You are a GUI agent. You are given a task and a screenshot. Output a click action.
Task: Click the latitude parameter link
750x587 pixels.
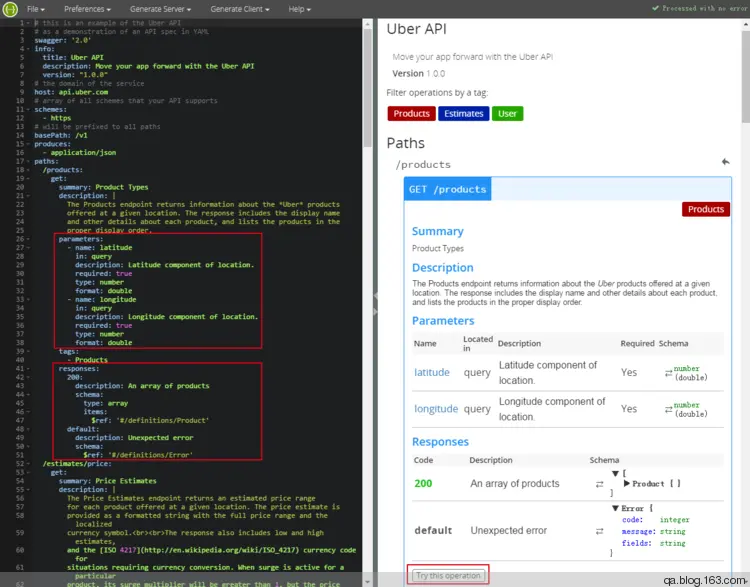pyautogui.click(x=431, y=372)
